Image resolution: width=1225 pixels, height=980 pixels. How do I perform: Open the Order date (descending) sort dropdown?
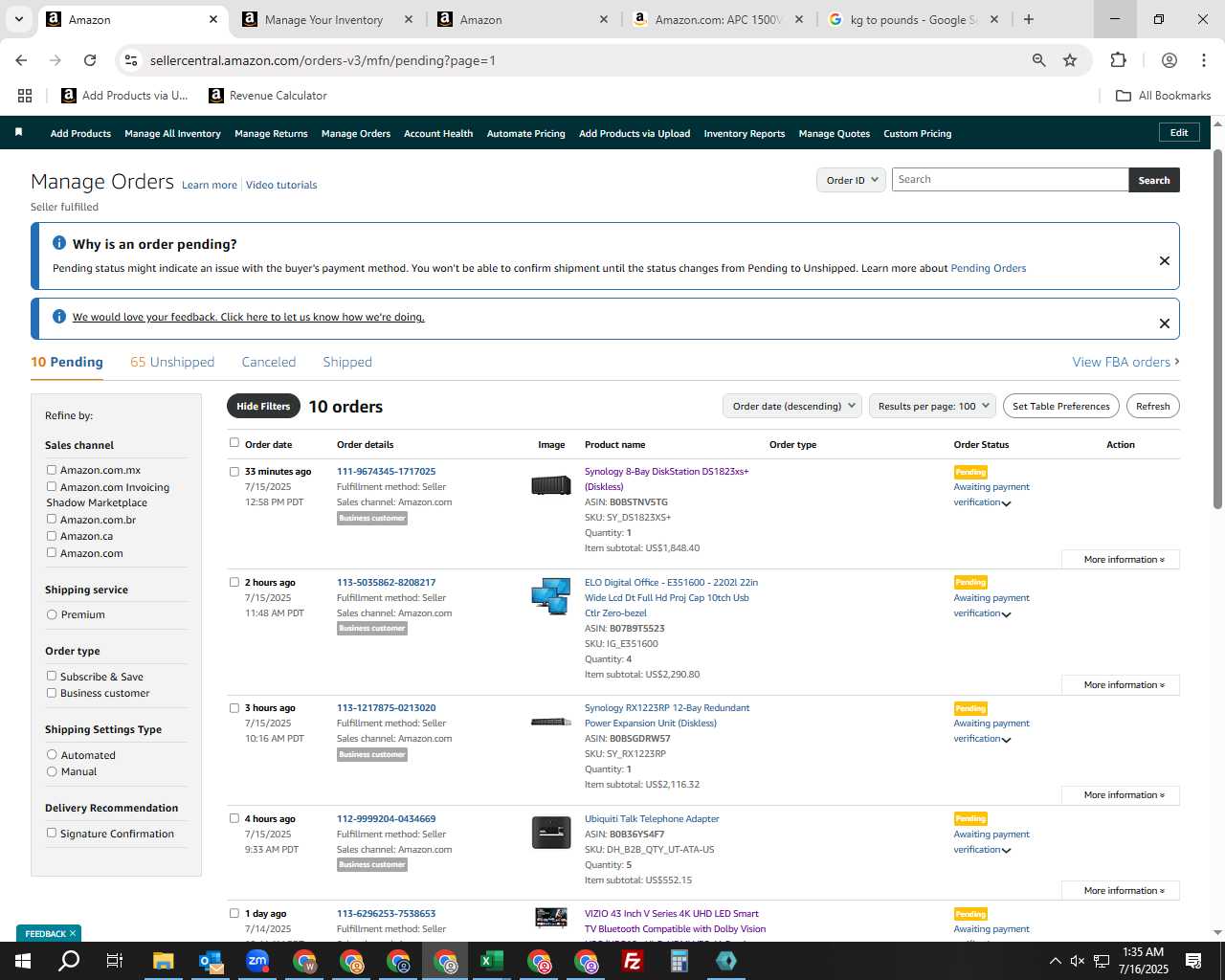pos(792,406)
